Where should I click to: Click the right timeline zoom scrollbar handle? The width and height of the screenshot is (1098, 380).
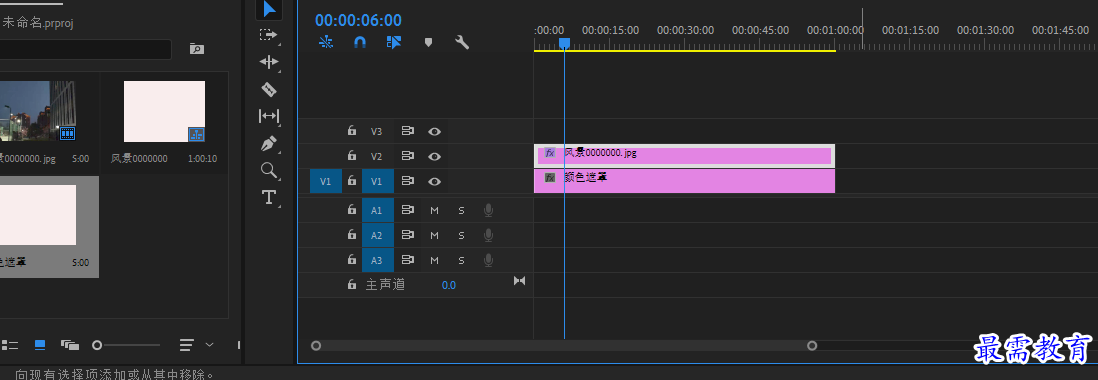812,346
